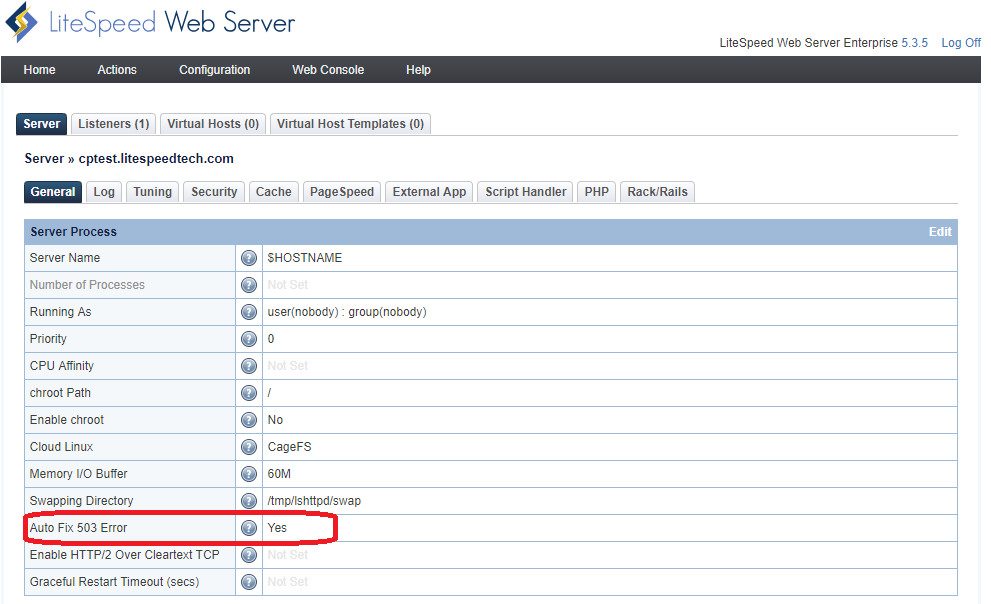Click the Log Off link
This screenshot has width=991, height=604.
pyautogui.click(x=961, y=42)
